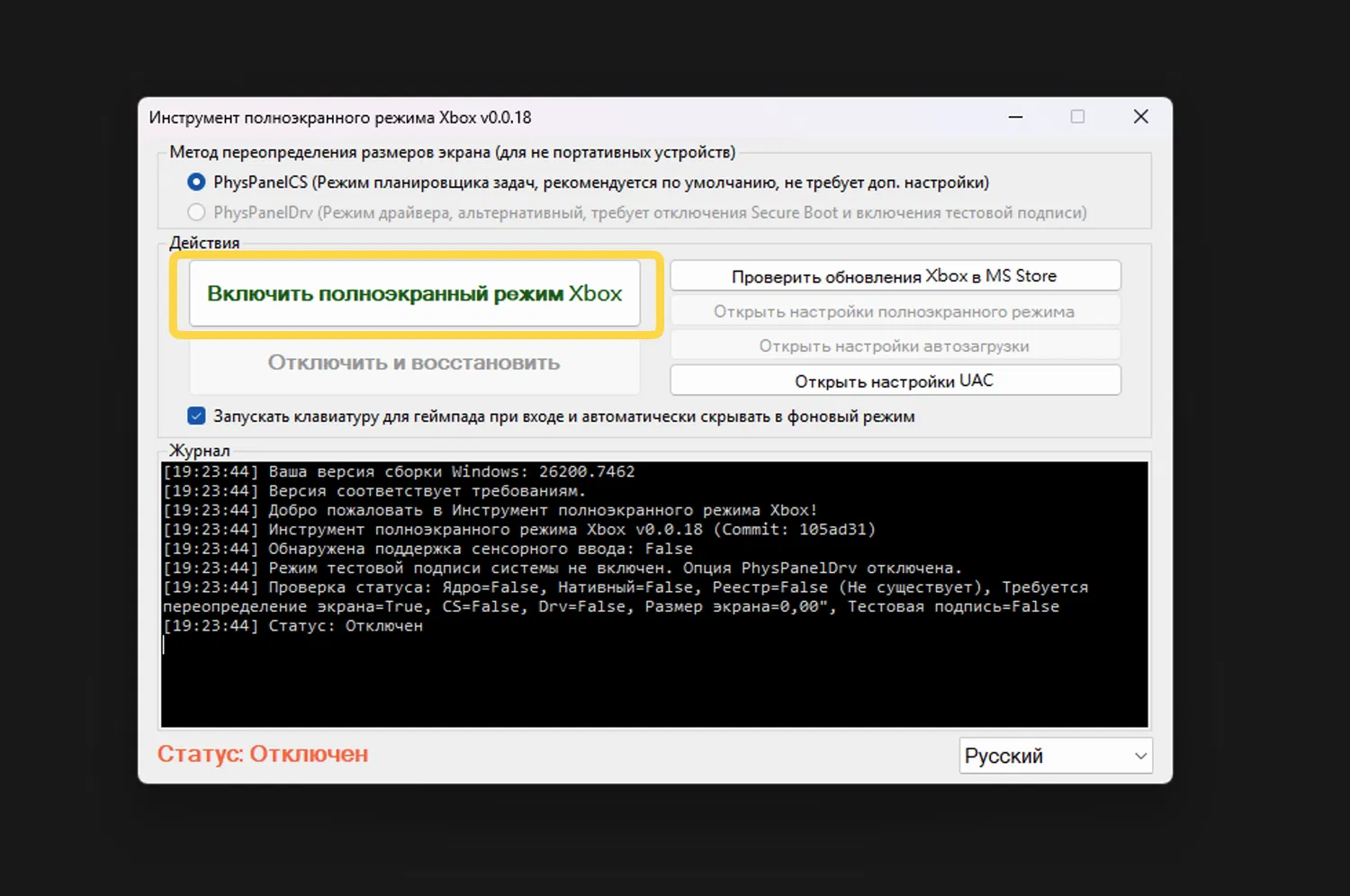Click log line 'Проверка статуса: Ядро=False'
1350x896 pixels.
pos(625,597)
